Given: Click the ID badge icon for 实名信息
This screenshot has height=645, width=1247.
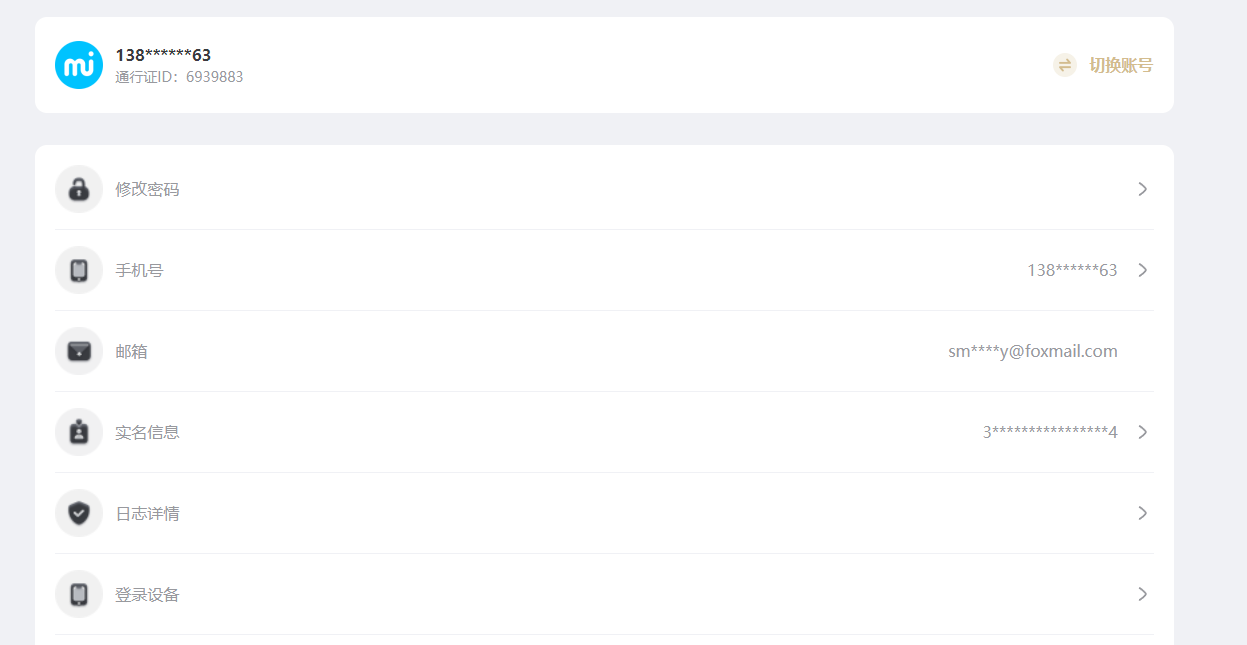Looking at the screenshot, I should (x=79, y=432).
